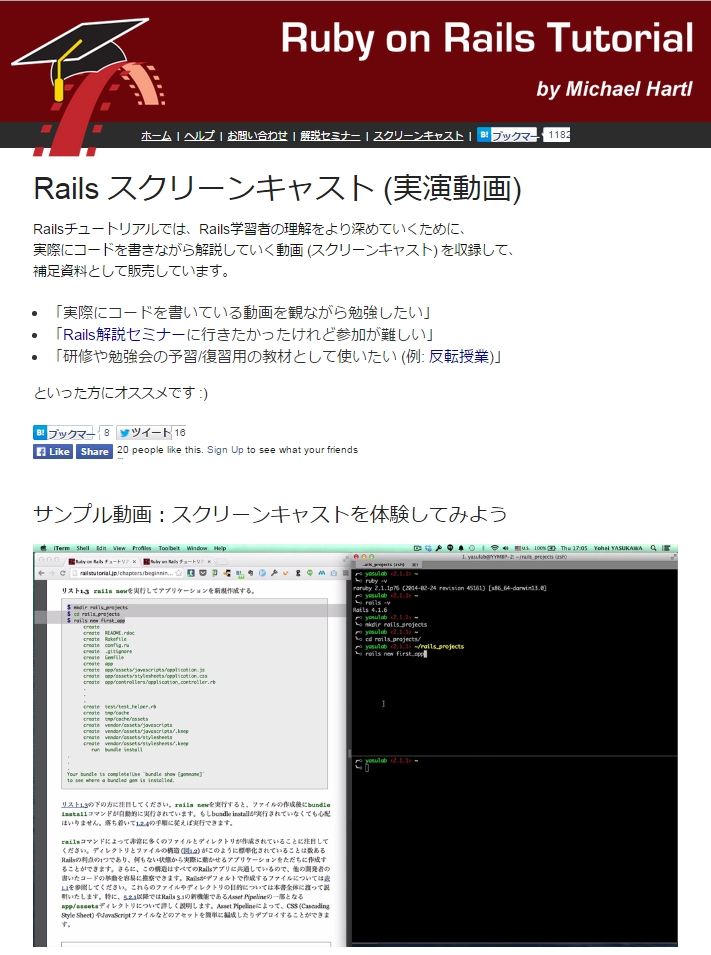Open the ヘルプ navigation link
This screenshot has width=711, height=955.
click(x=199, y=135)
